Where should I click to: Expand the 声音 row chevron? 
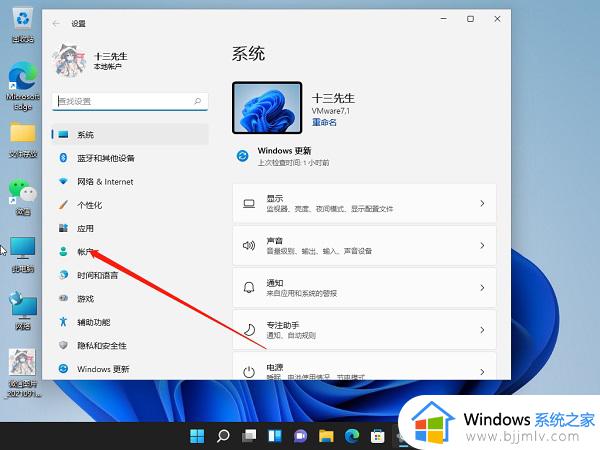pyautogui.click(x=482, y=245)
